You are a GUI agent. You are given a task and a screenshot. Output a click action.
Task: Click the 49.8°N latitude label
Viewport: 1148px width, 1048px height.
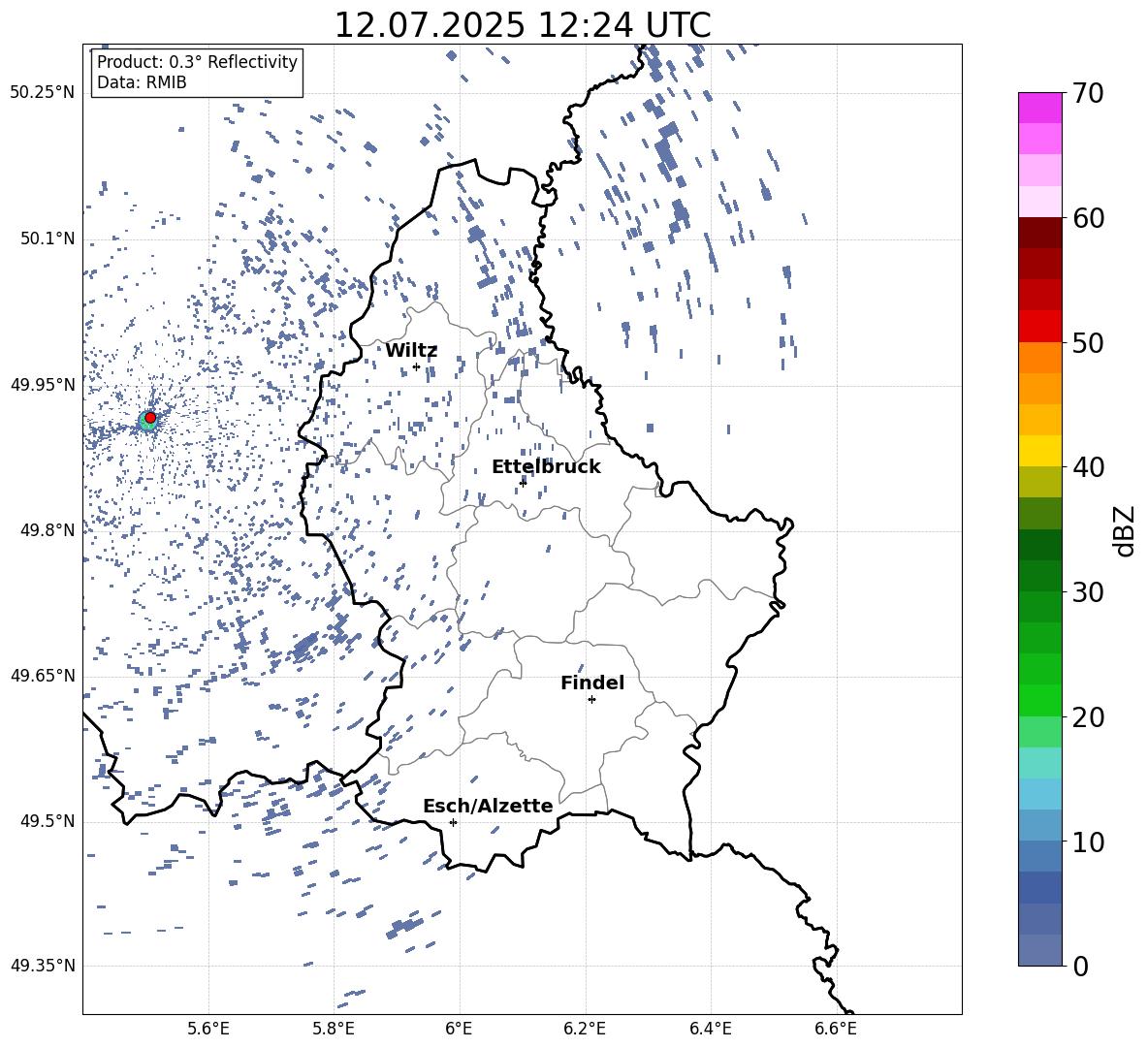click(48, 530)
